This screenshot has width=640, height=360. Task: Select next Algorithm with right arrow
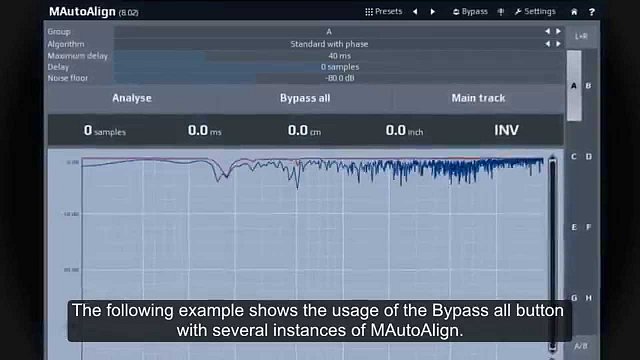[558, 44]
